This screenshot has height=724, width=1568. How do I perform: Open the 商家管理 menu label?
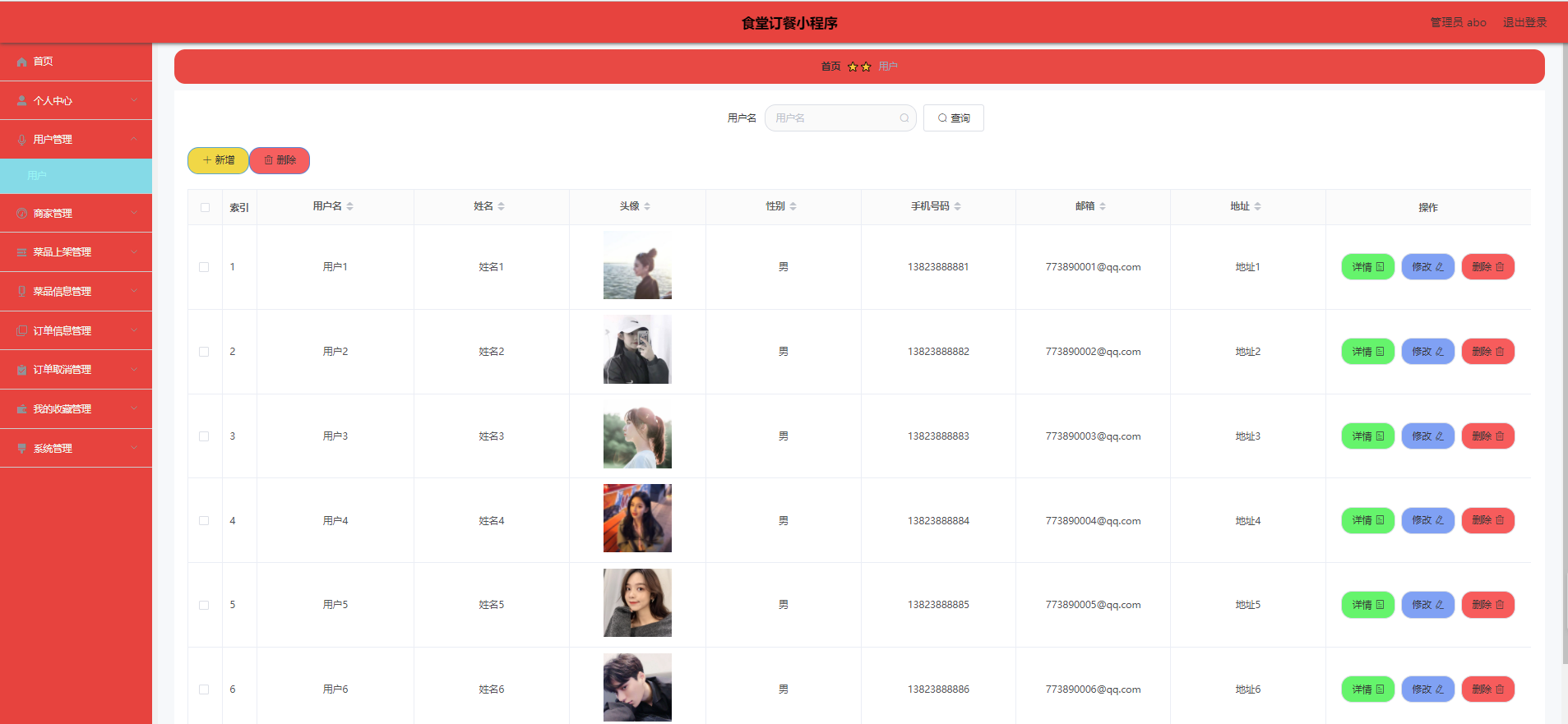click(53, 214)
